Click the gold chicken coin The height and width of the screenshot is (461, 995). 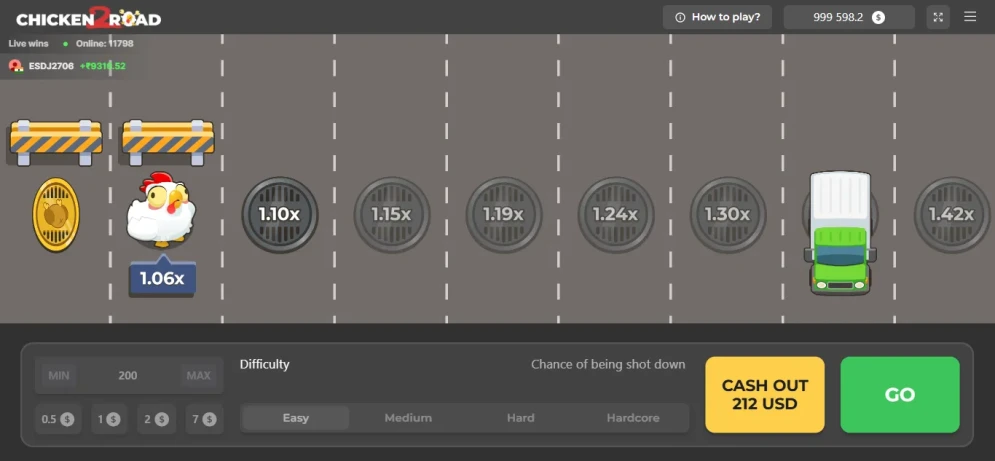pos(56,215)
